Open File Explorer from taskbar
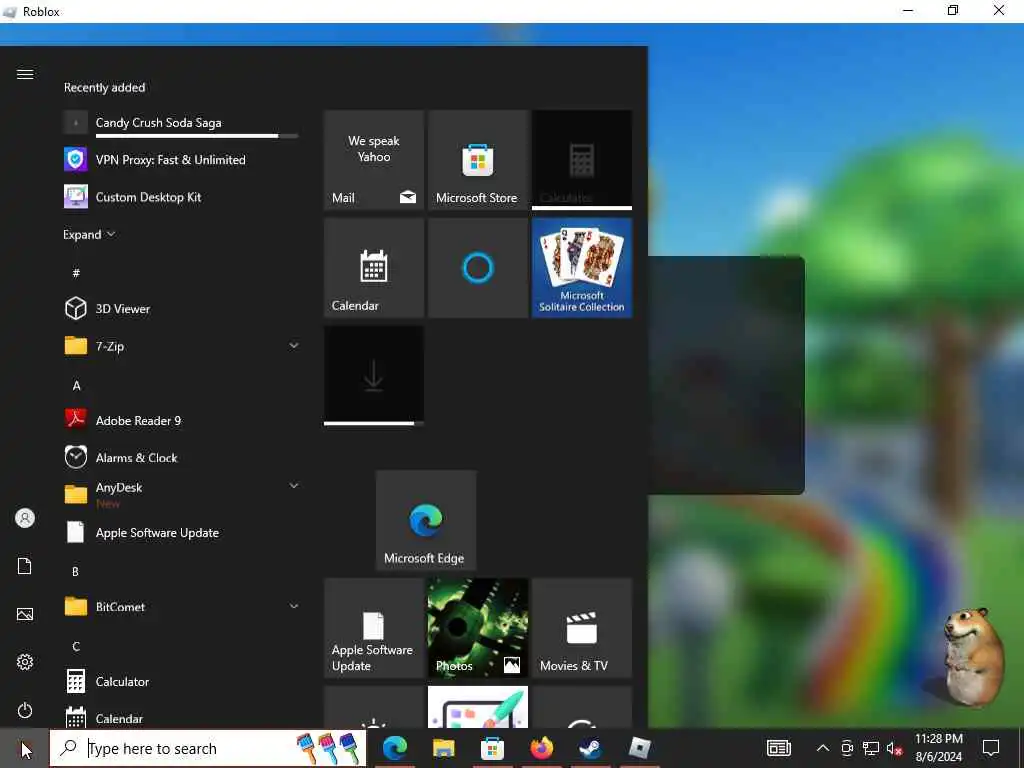 coord(443,748)
